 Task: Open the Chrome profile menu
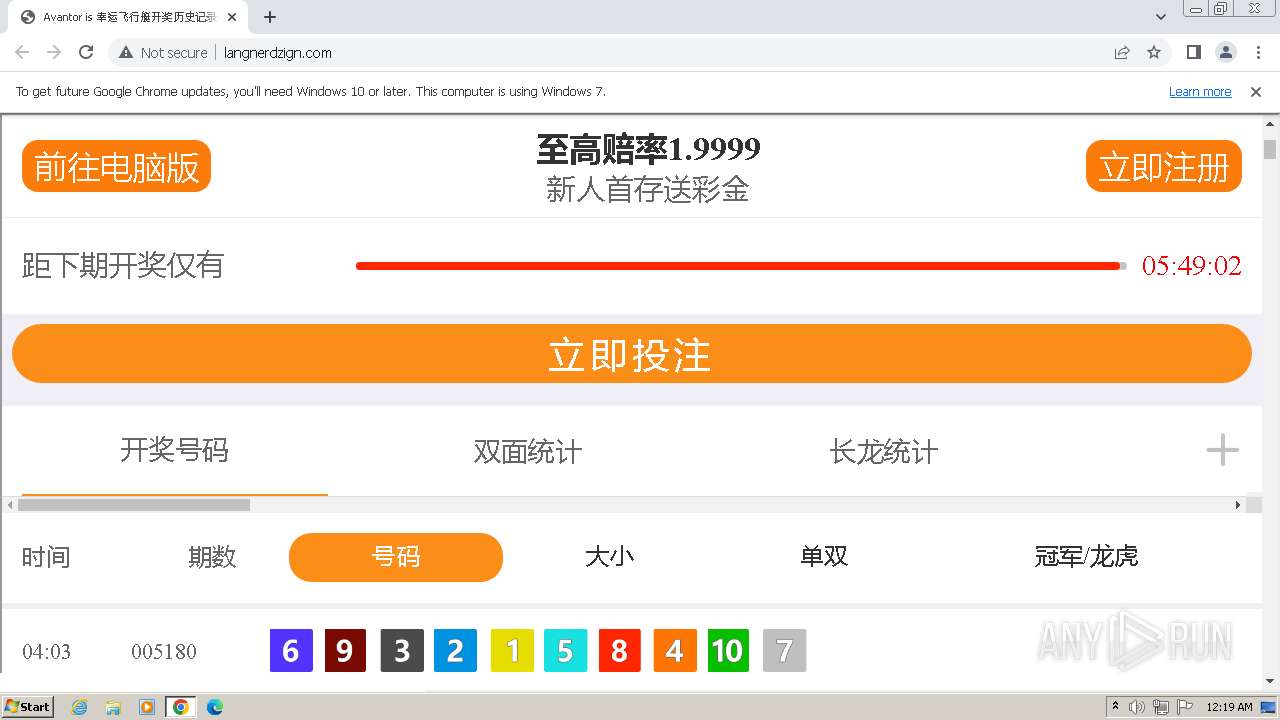(1226, 52)
